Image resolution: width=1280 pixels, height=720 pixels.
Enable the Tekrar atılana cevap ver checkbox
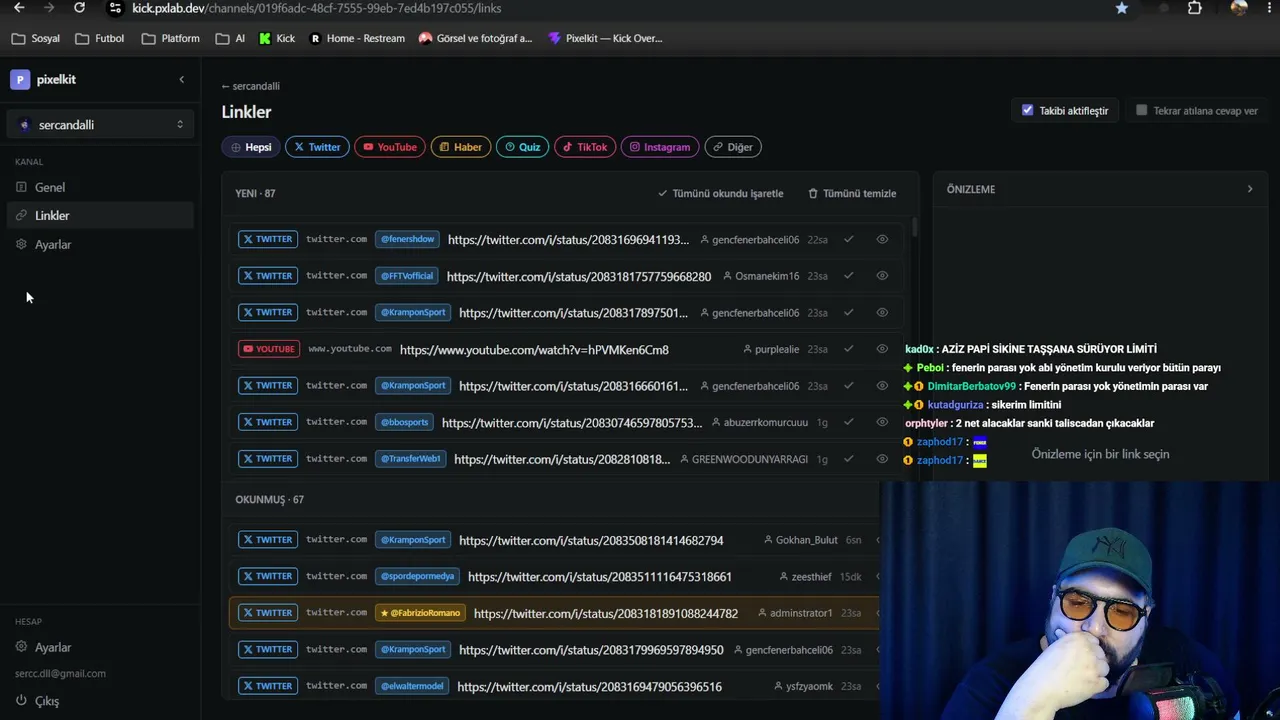click(1141, 110)
